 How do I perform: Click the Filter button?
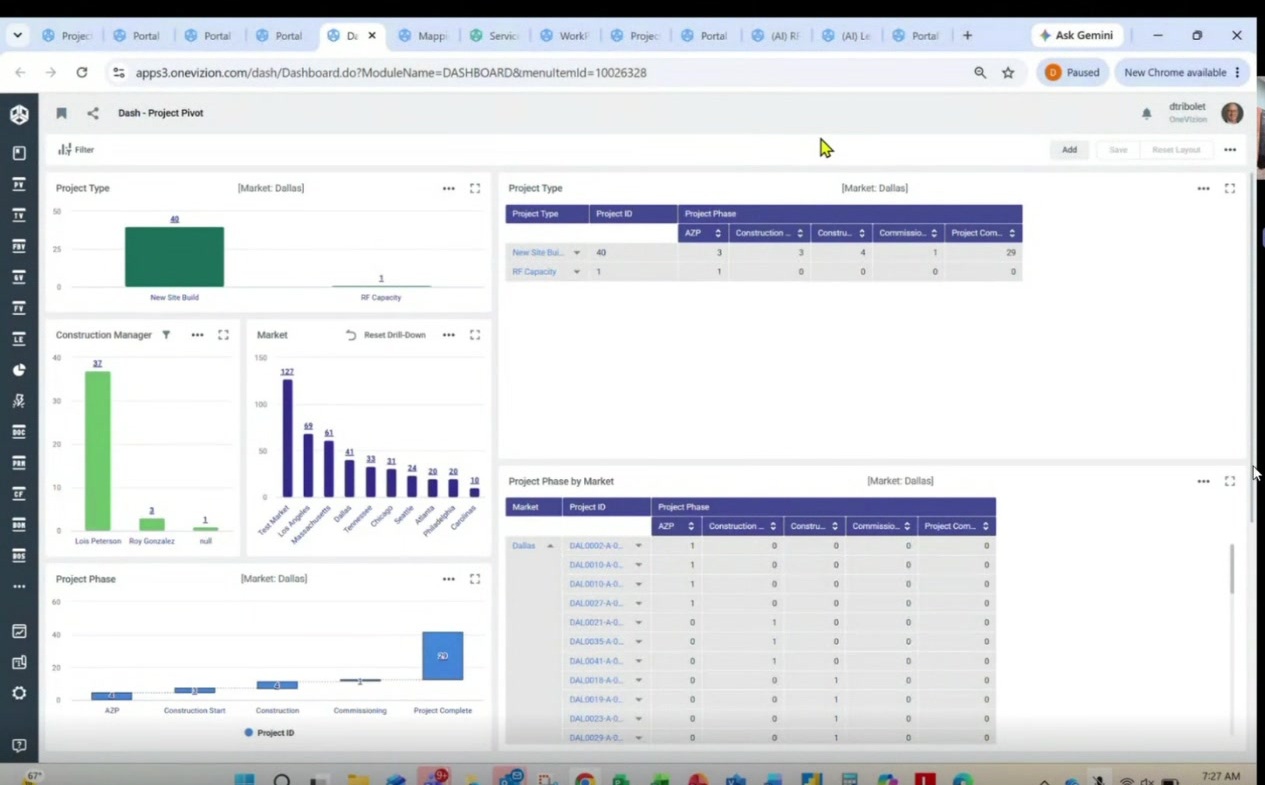click(x=76, y=150)
